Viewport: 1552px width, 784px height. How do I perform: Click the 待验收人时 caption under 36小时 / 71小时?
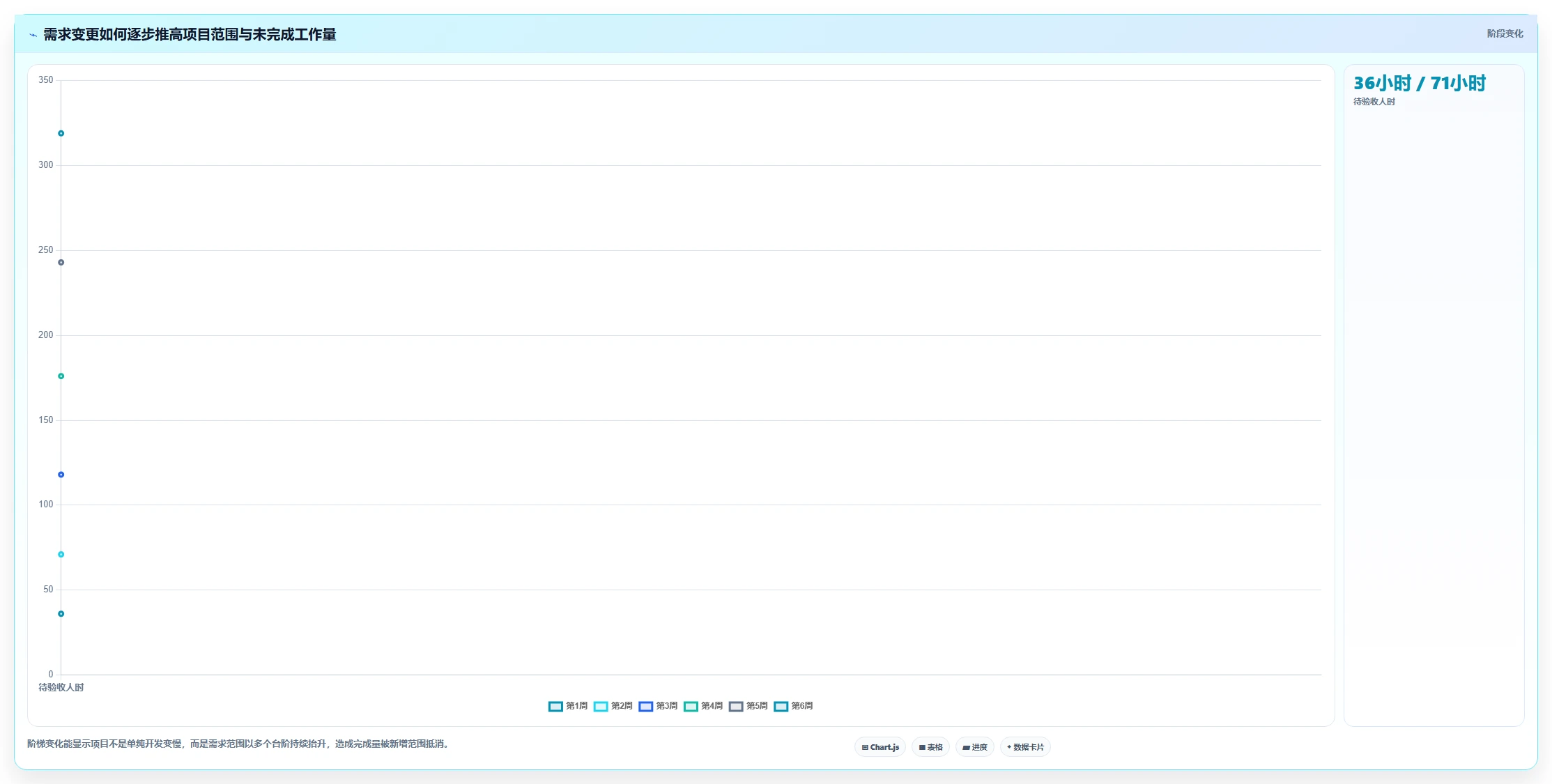point(1374,102)
